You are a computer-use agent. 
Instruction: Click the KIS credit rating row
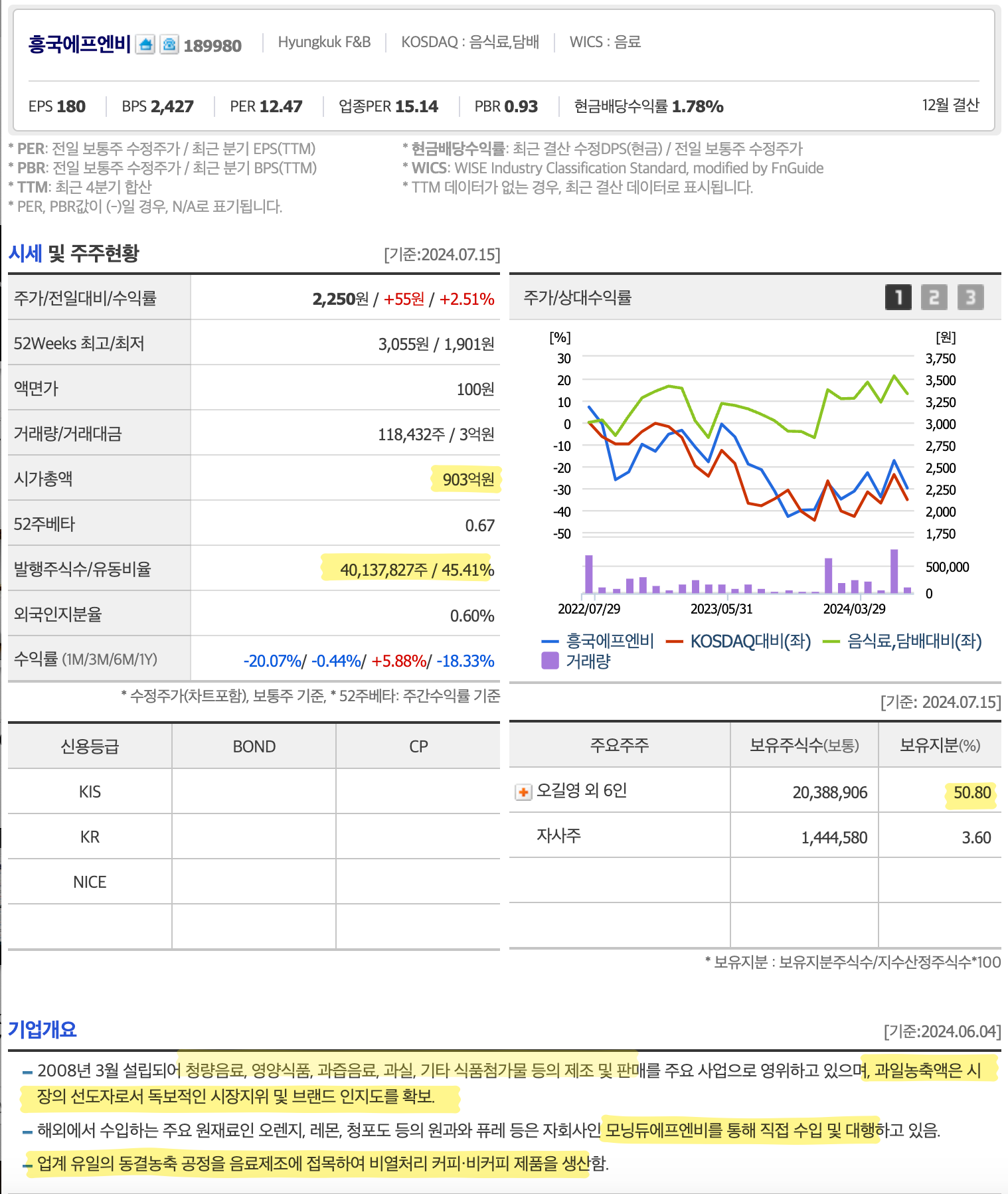click(x=254, y=792)
